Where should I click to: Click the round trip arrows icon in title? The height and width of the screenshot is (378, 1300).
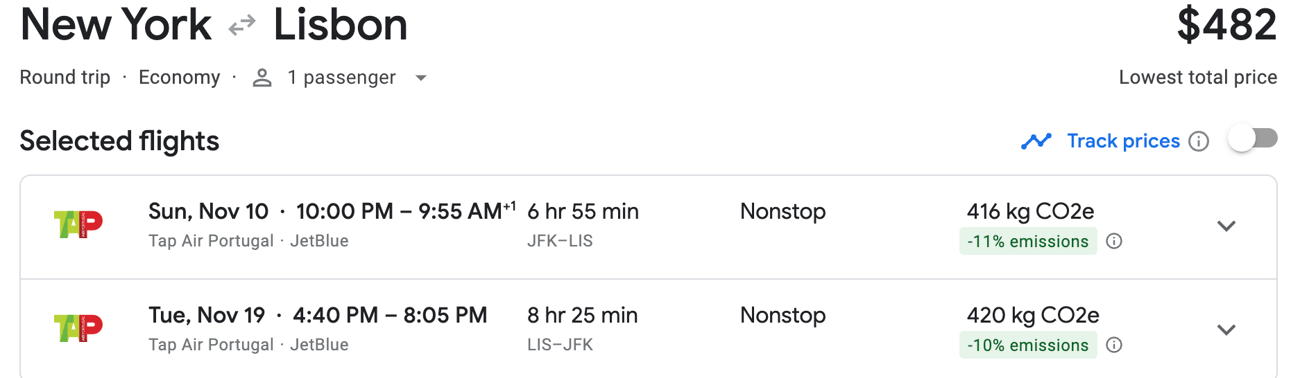[x=242, y=26]
